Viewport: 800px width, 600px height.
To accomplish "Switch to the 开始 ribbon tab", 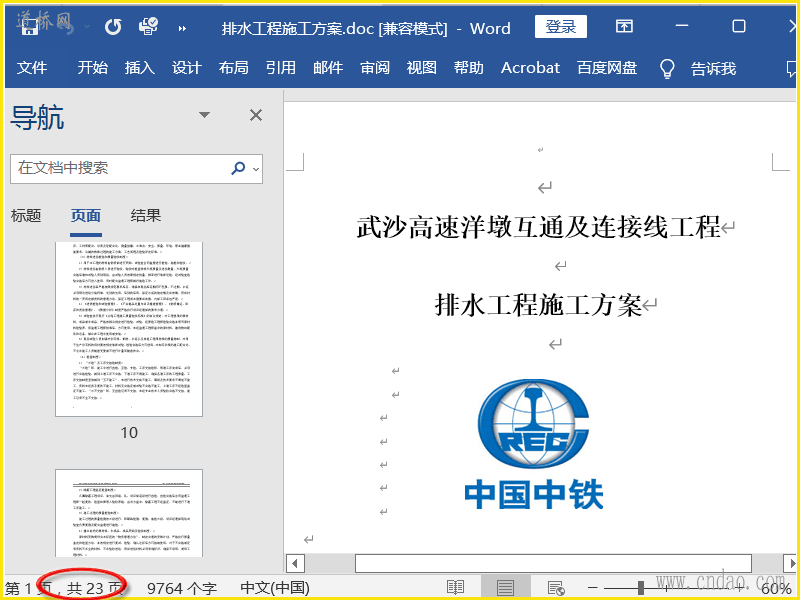I will pos(93,68).
